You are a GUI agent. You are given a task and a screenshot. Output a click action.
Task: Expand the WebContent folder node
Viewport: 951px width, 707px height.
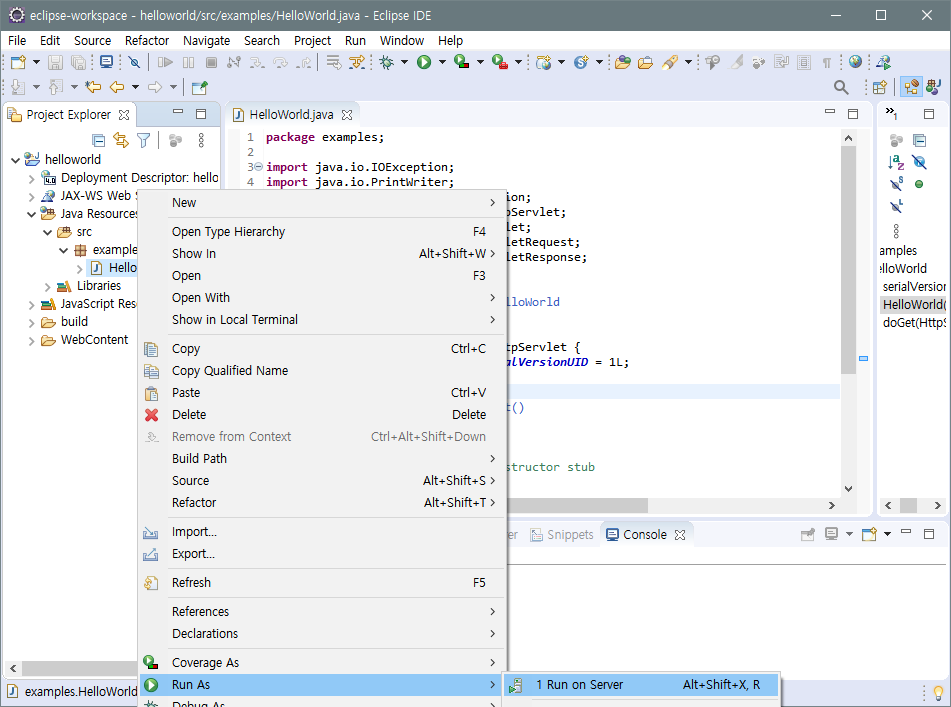click(32, 341)
